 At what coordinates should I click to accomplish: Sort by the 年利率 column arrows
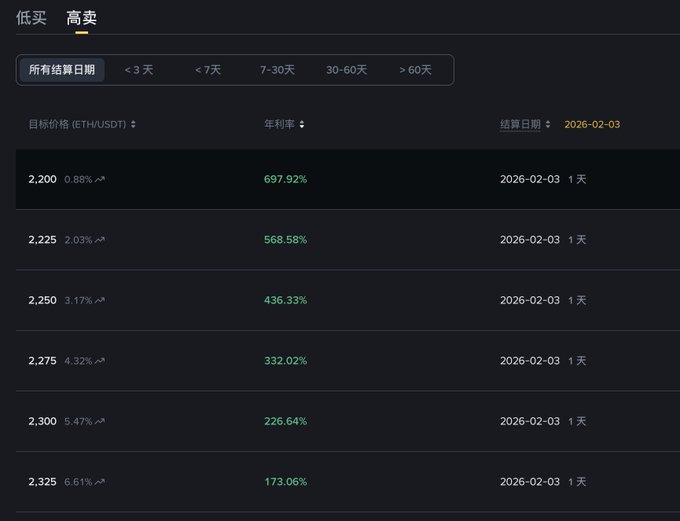(302, 125)
